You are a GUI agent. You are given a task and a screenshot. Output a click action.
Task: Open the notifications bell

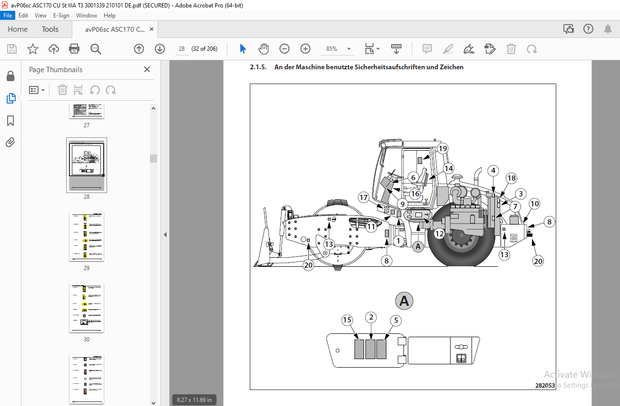[x=608, y=29]
